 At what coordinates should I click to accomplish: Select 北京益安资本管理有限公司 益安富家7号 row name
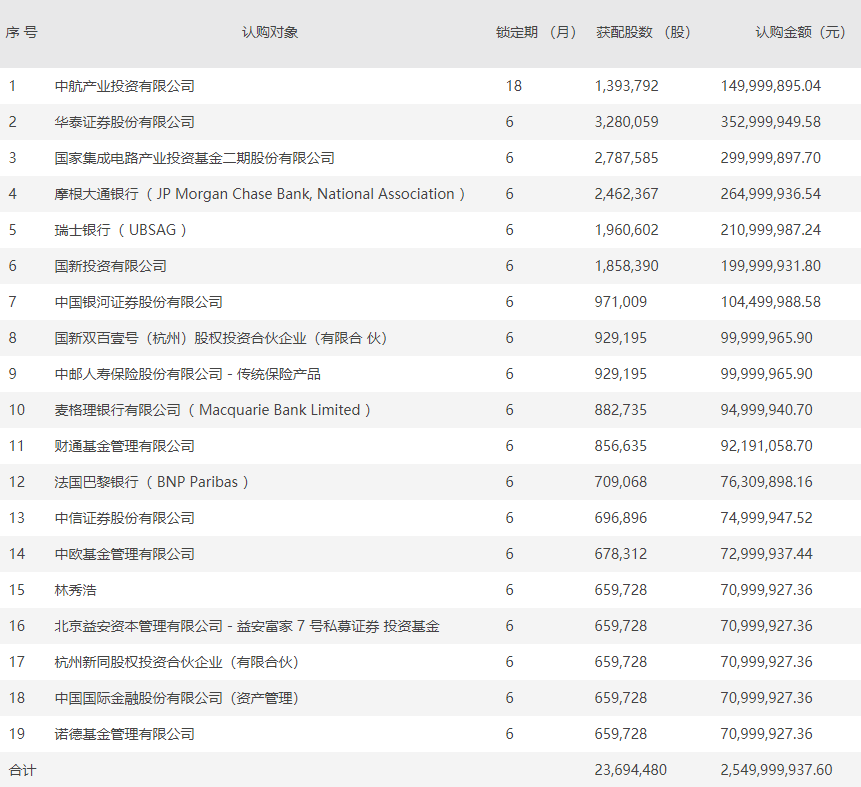pyautogui.click(x=247, y=626)
